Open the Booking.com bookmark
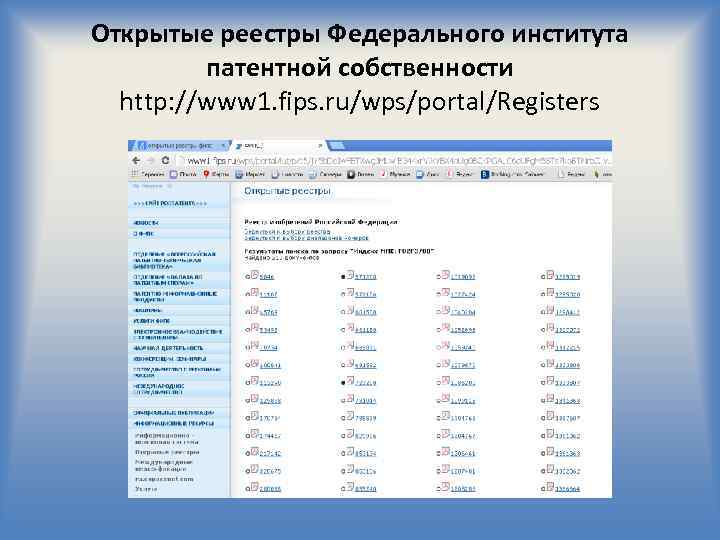Screen dimensions: 720x540 (512, 174)
